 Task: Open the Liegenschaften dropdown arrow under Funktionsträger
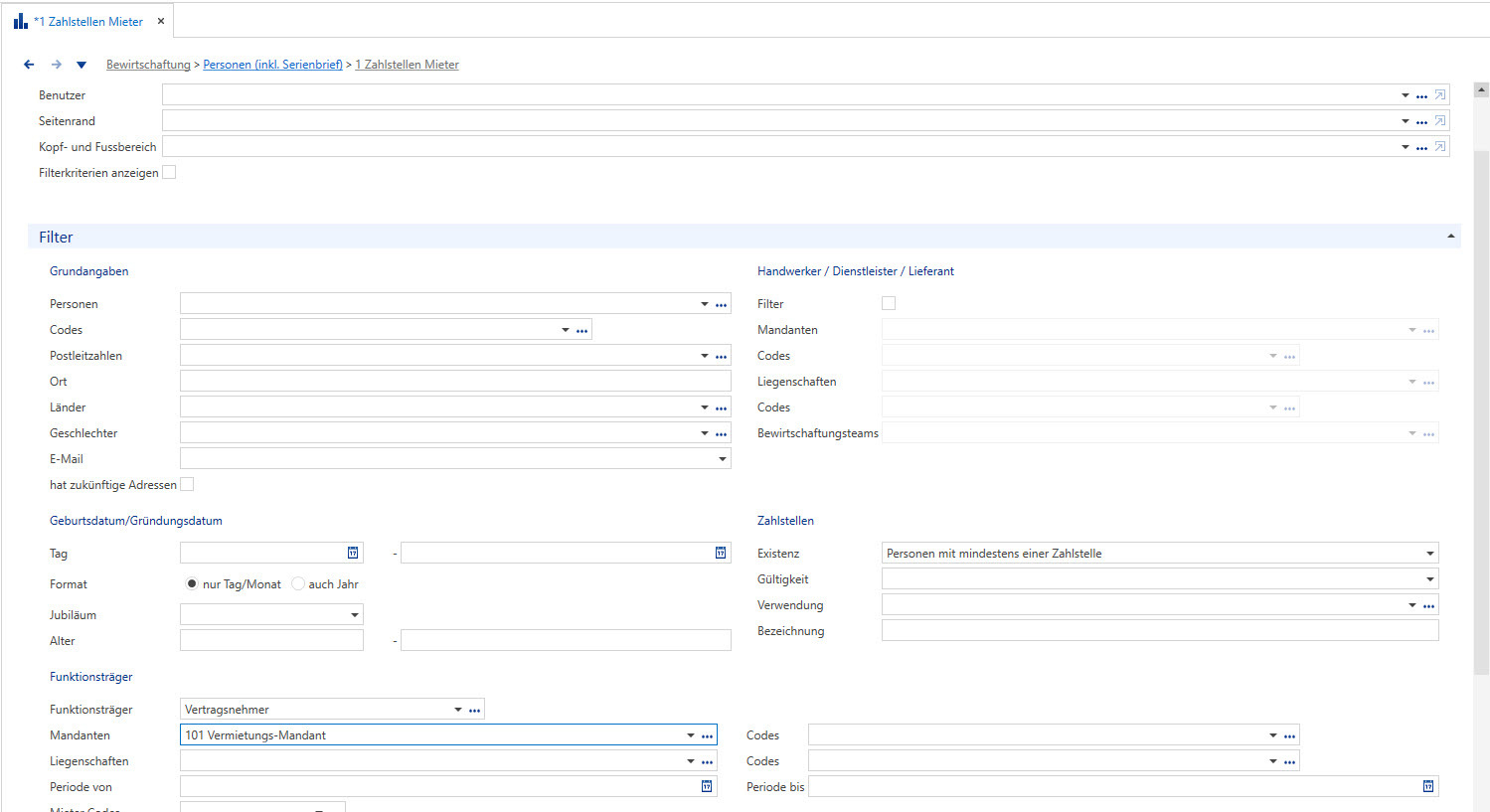[x=691, y=761]
